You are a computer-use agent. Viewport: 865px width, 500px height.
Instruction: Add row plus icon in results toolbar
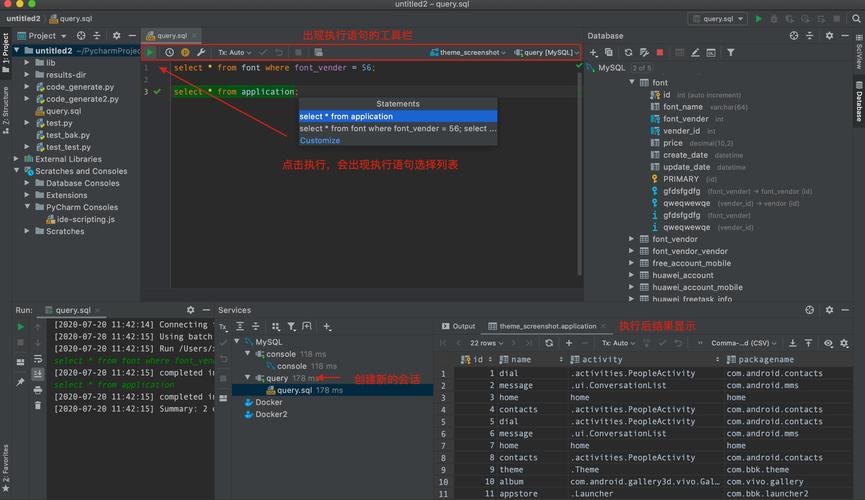[569, 343]
